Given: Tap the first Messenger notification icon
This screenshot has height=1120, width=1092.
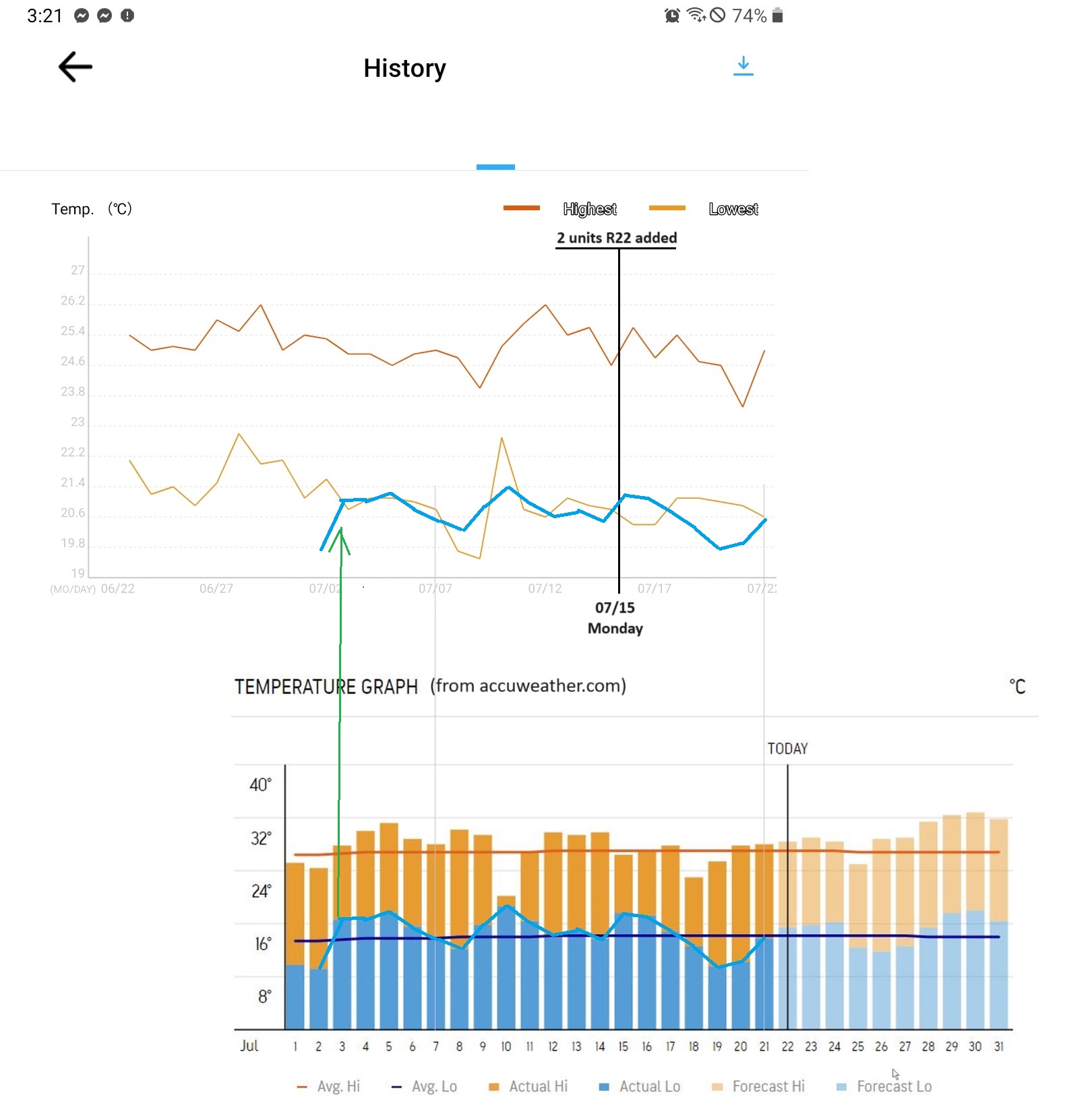Looking at the screenshot, I should 82,15.
